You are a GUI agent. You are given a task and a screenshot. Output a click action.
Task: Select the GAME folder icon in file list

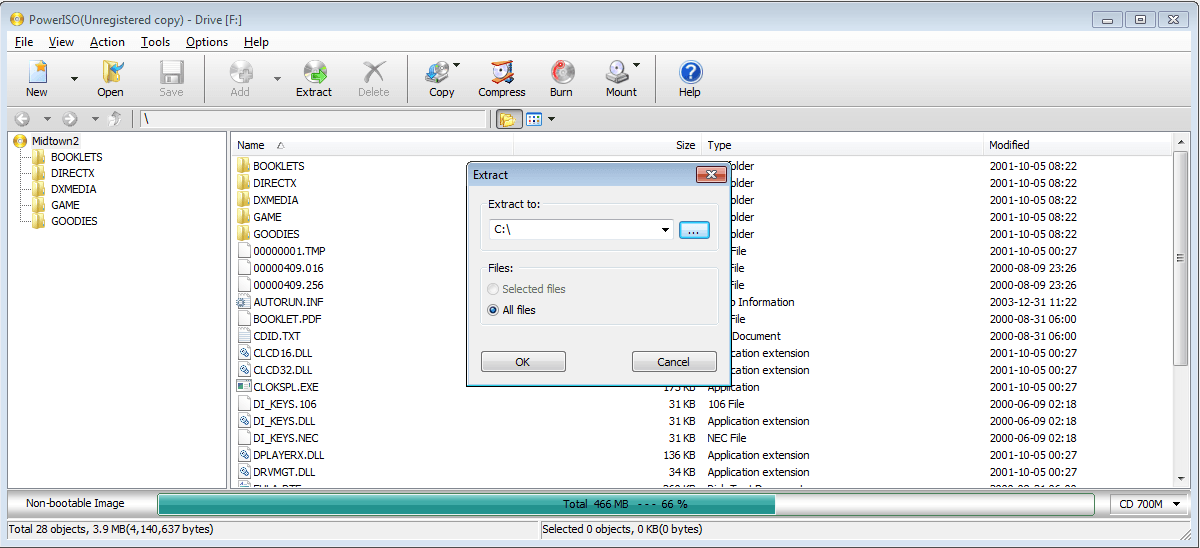tap(244, 217)
